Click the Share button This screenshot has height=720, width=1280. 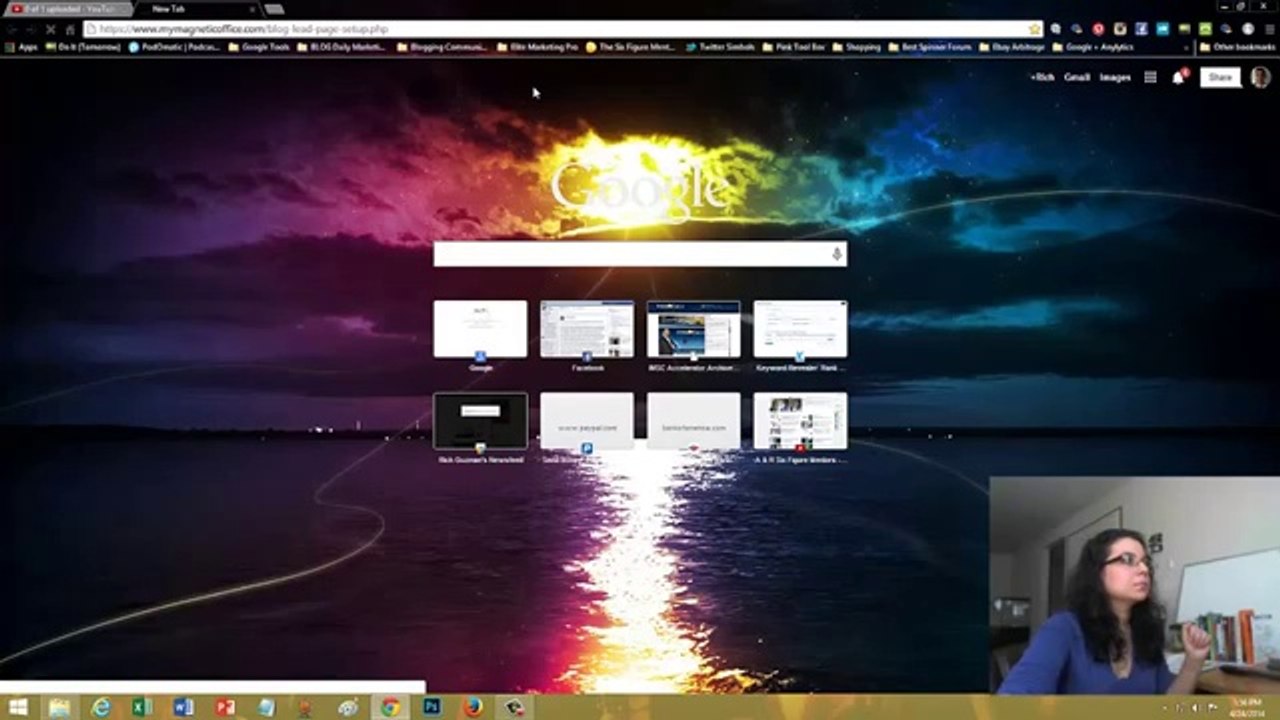[x=1220, y=77]
